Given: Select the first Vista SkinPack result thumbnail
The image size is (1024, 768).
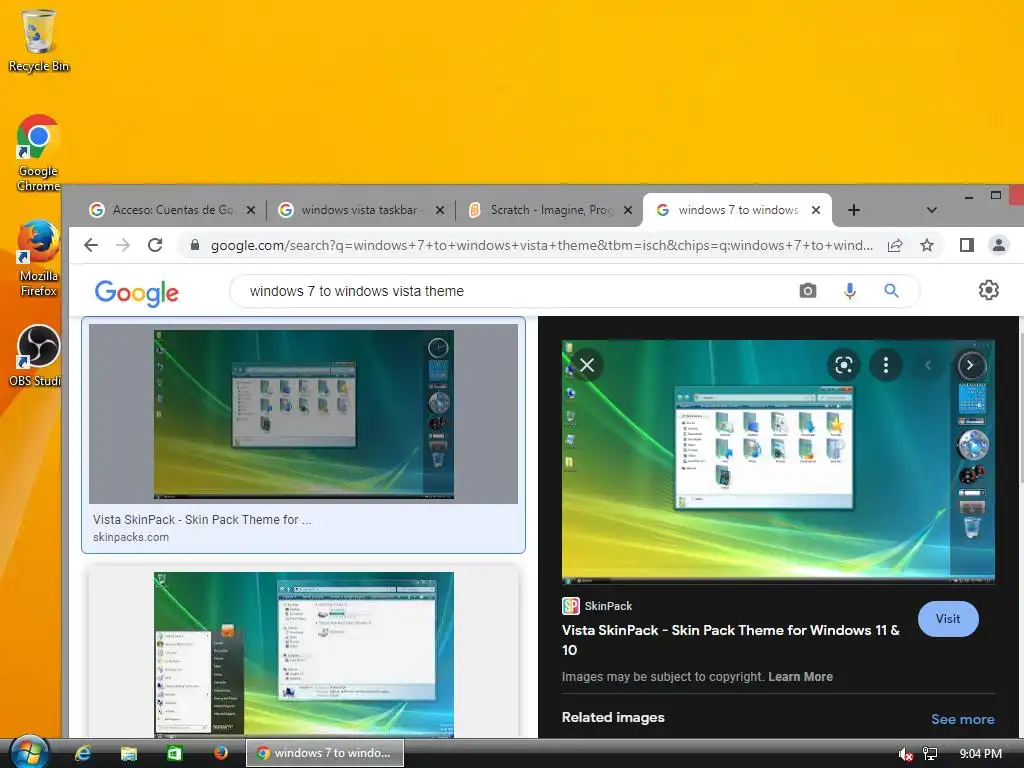Looking at the screenshot, I should point(303,414).
